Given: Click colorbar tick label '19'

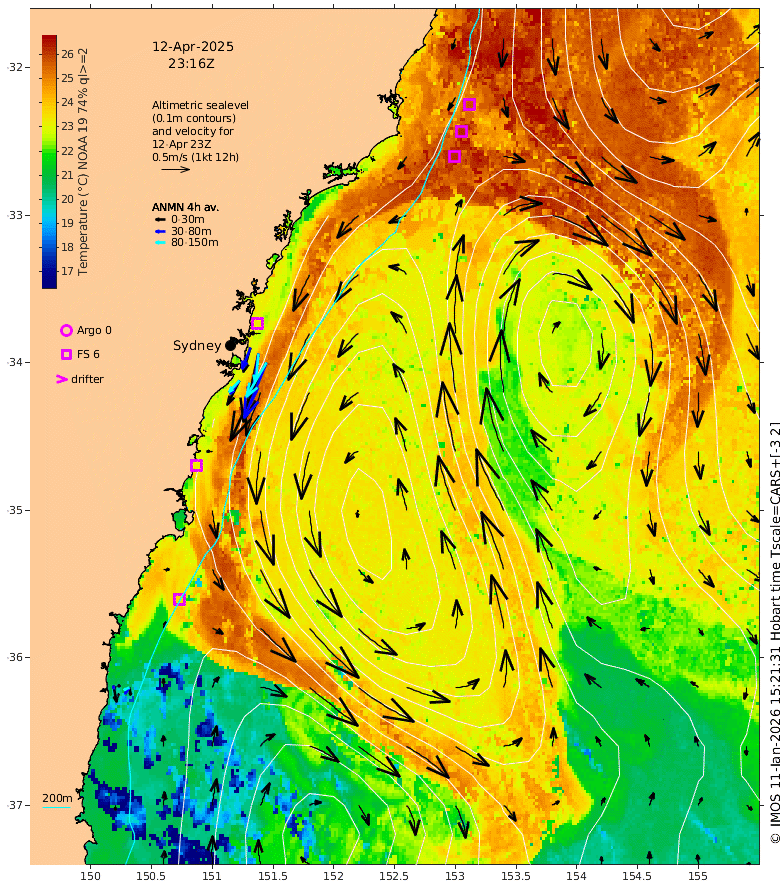Looking at the screenshot, I should point(68,223).
